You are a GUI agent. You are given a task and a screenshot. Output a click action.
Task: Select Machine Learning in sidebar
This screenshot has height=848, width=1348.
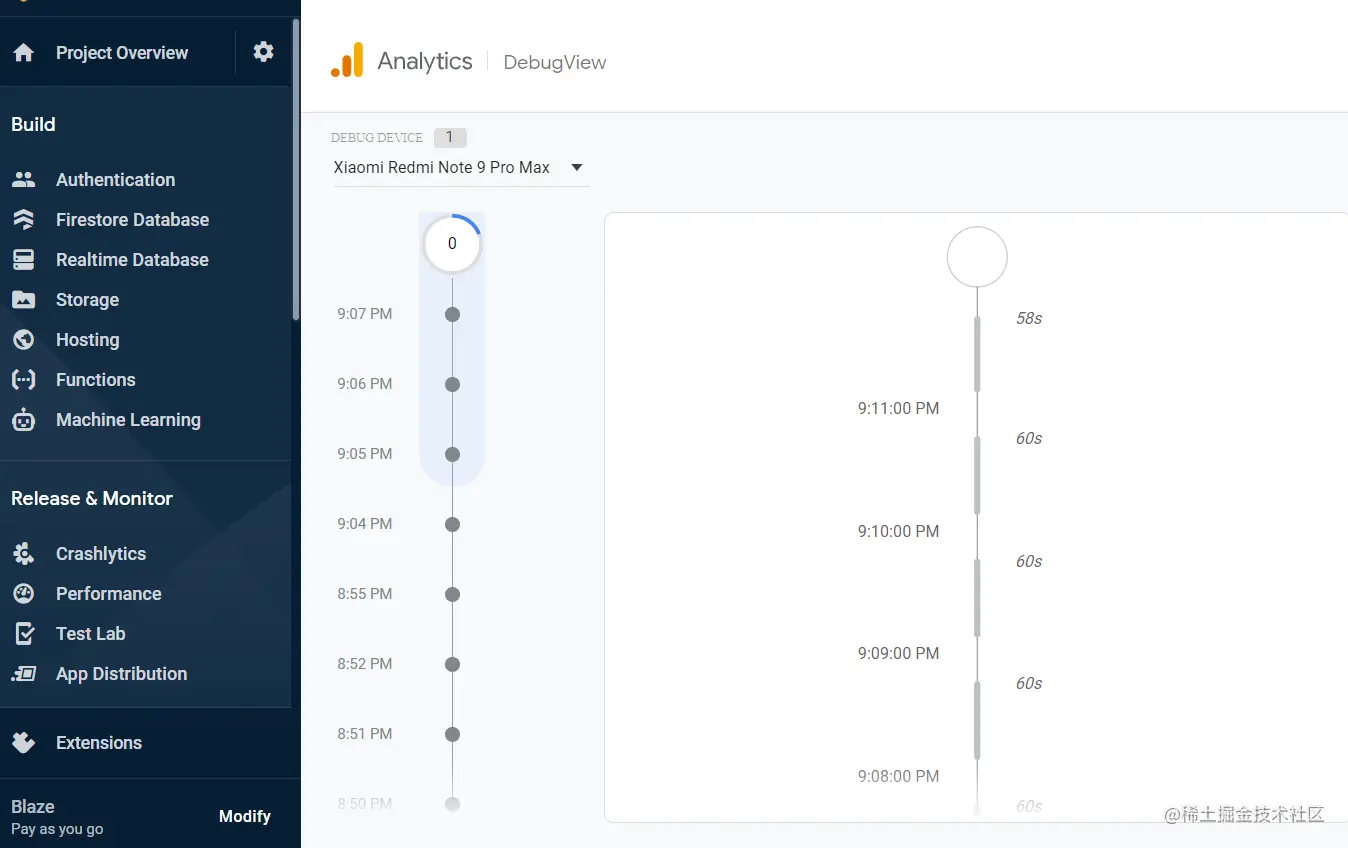pos(128,420)
